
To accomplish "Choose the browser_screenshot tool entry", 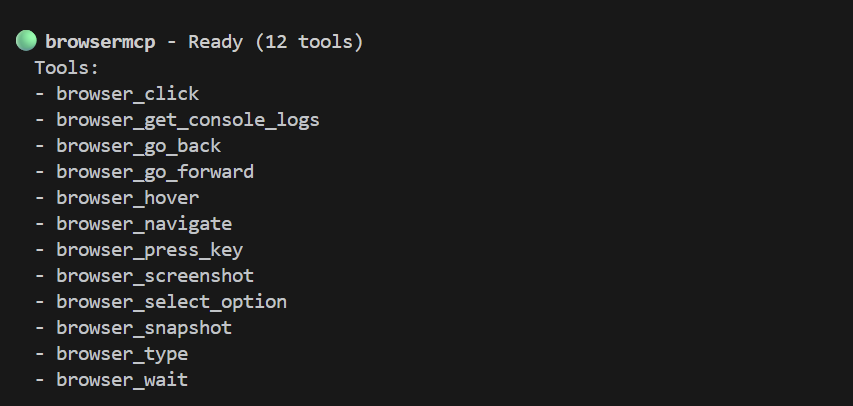I will click(x=155, y=276).
